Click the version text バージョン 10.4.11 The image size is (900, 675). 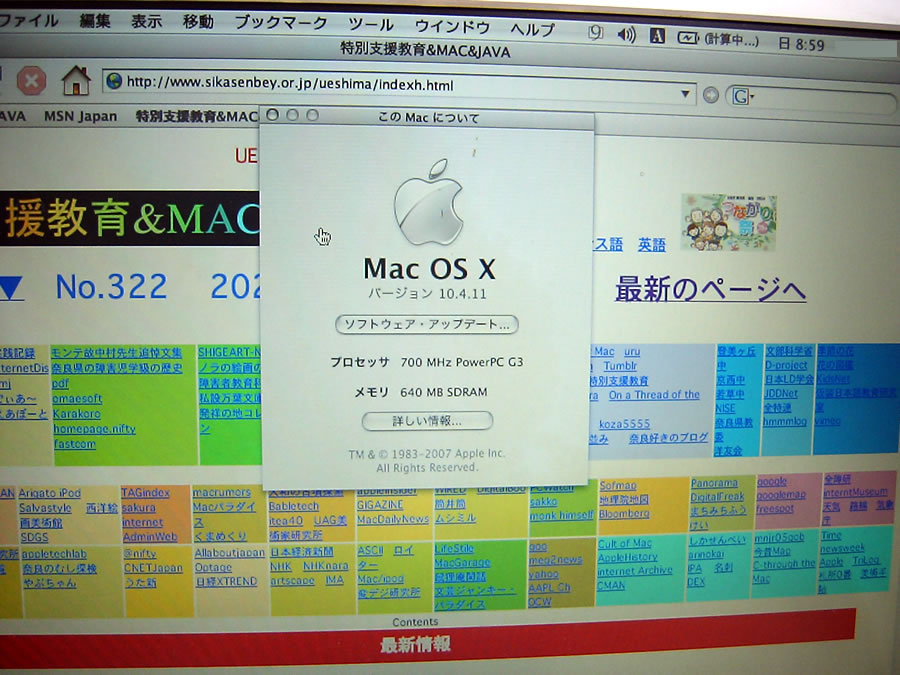click(428, 294)
